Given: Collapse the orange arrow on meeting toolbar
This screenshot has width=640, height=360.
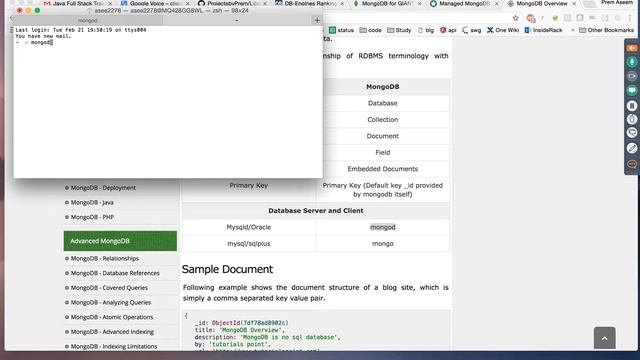Looking at the screenshot, I should pyautogui.click(x=632, y=48).
